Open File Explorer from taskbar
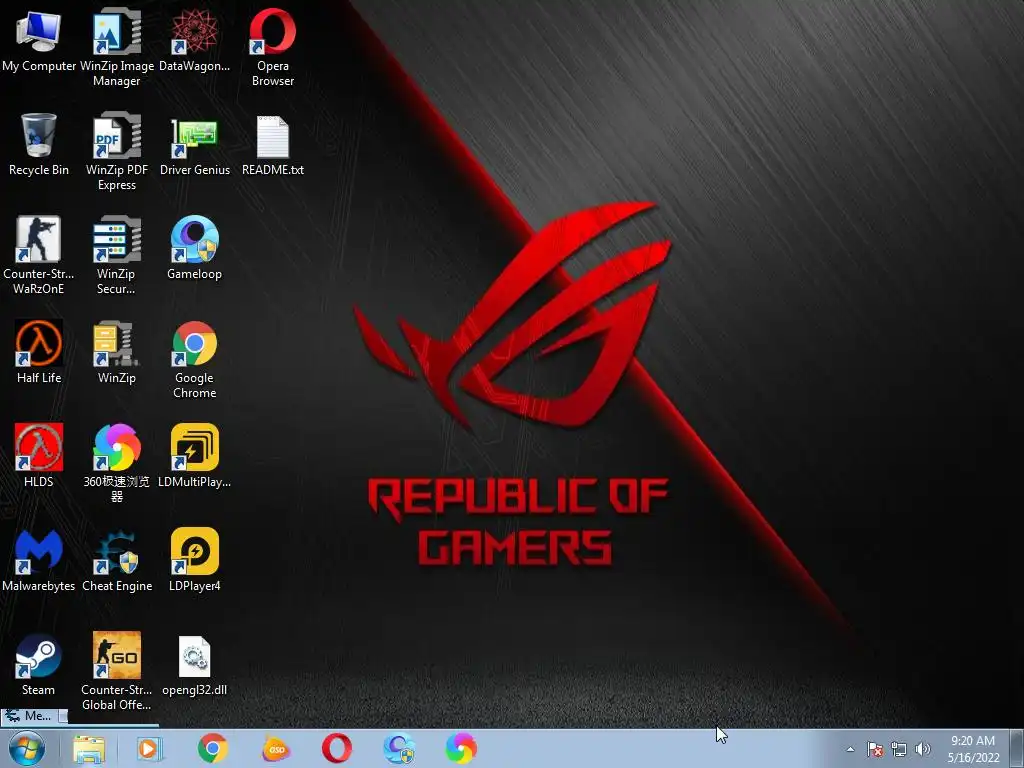This screenshot has height=768, width=1024. (89, 749)
